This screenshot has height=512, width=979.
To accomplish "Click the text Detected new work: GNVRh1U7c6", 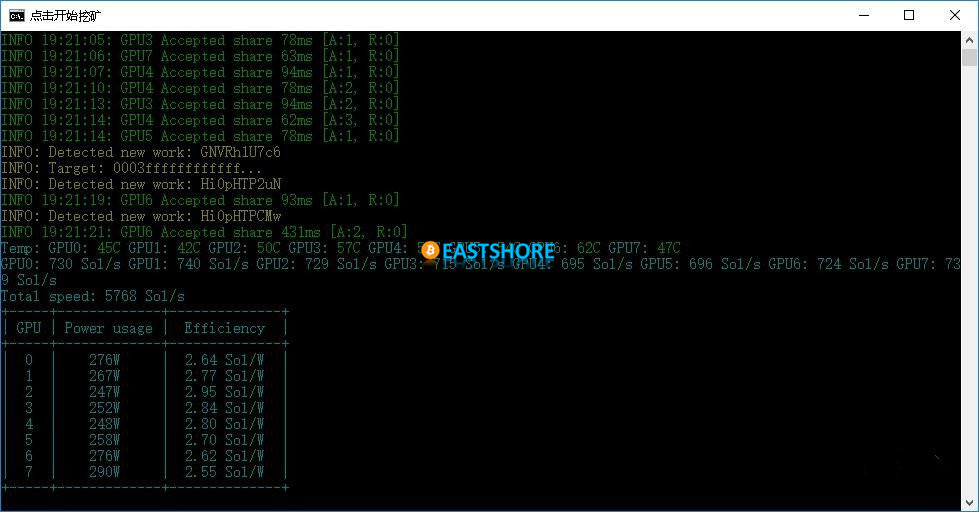I will pos(165,152).
